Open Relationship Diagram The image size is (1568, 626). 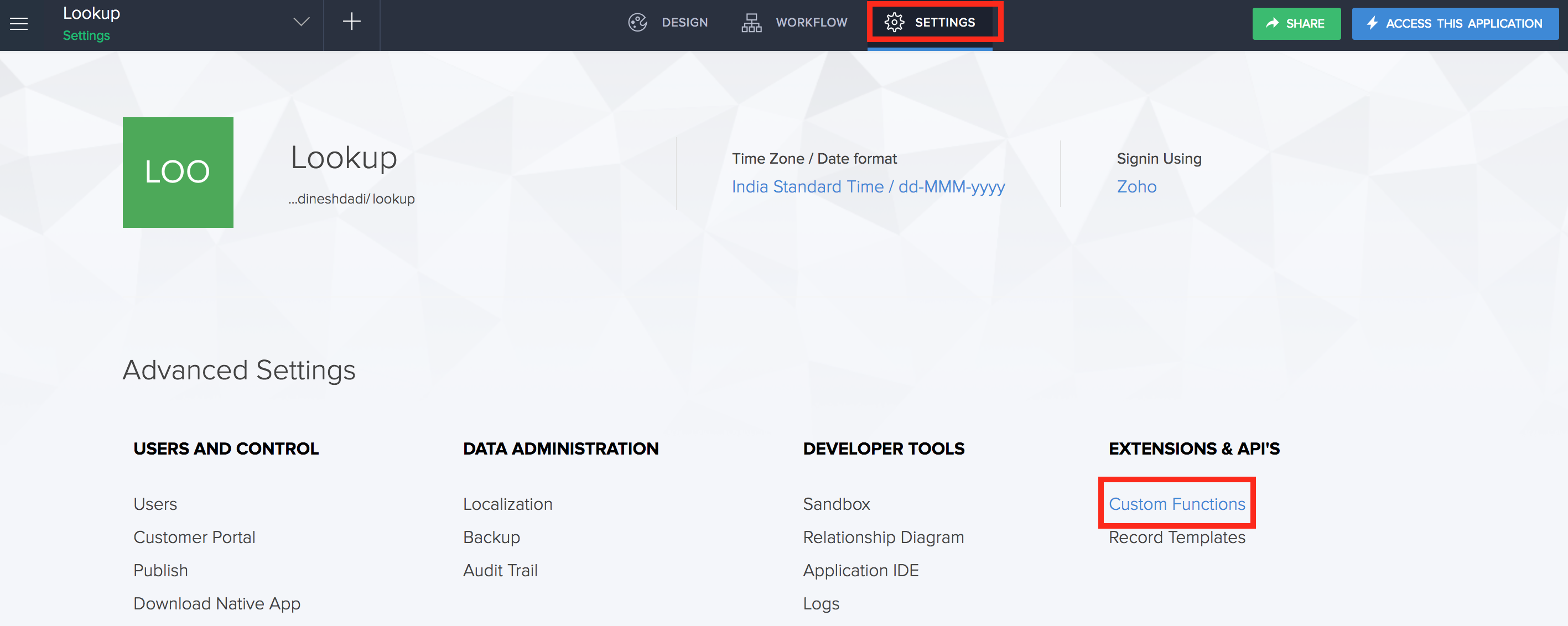tap(882, 537)
